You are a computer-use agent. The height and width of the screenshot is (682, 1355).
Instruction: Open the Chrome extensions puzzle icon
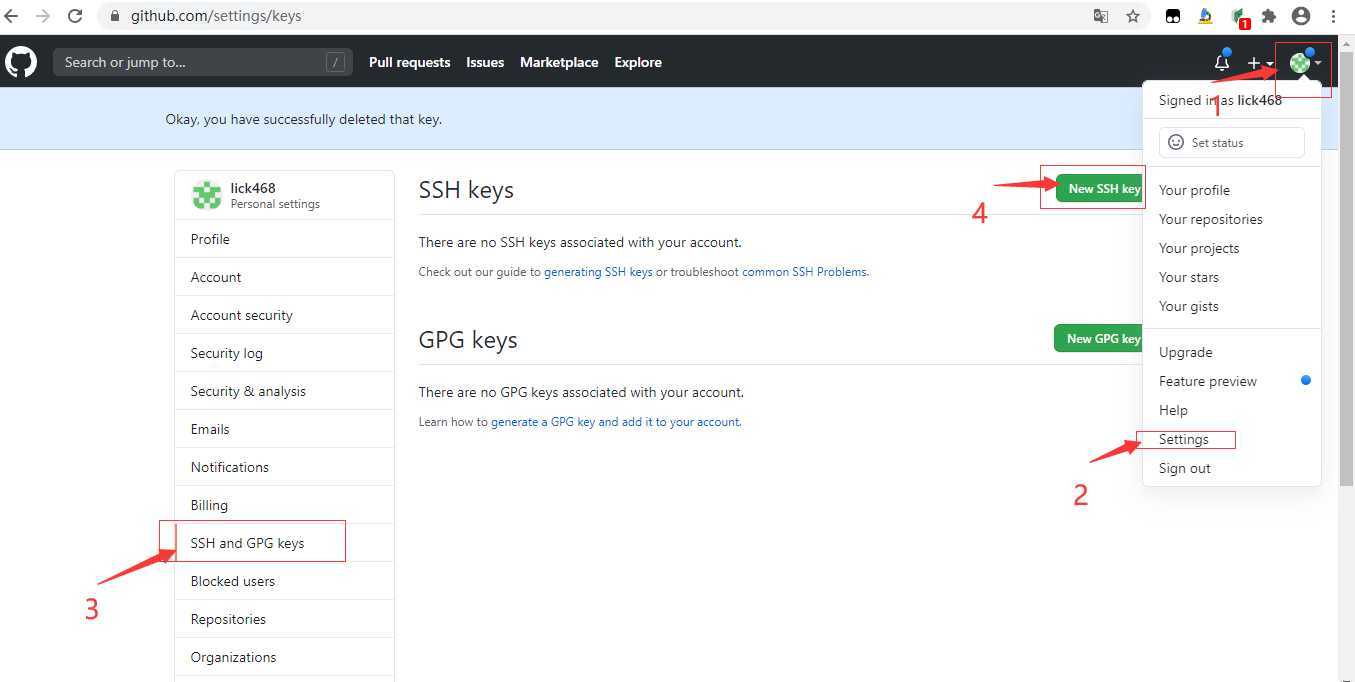pyautogui.click(x=1269, y=16)
